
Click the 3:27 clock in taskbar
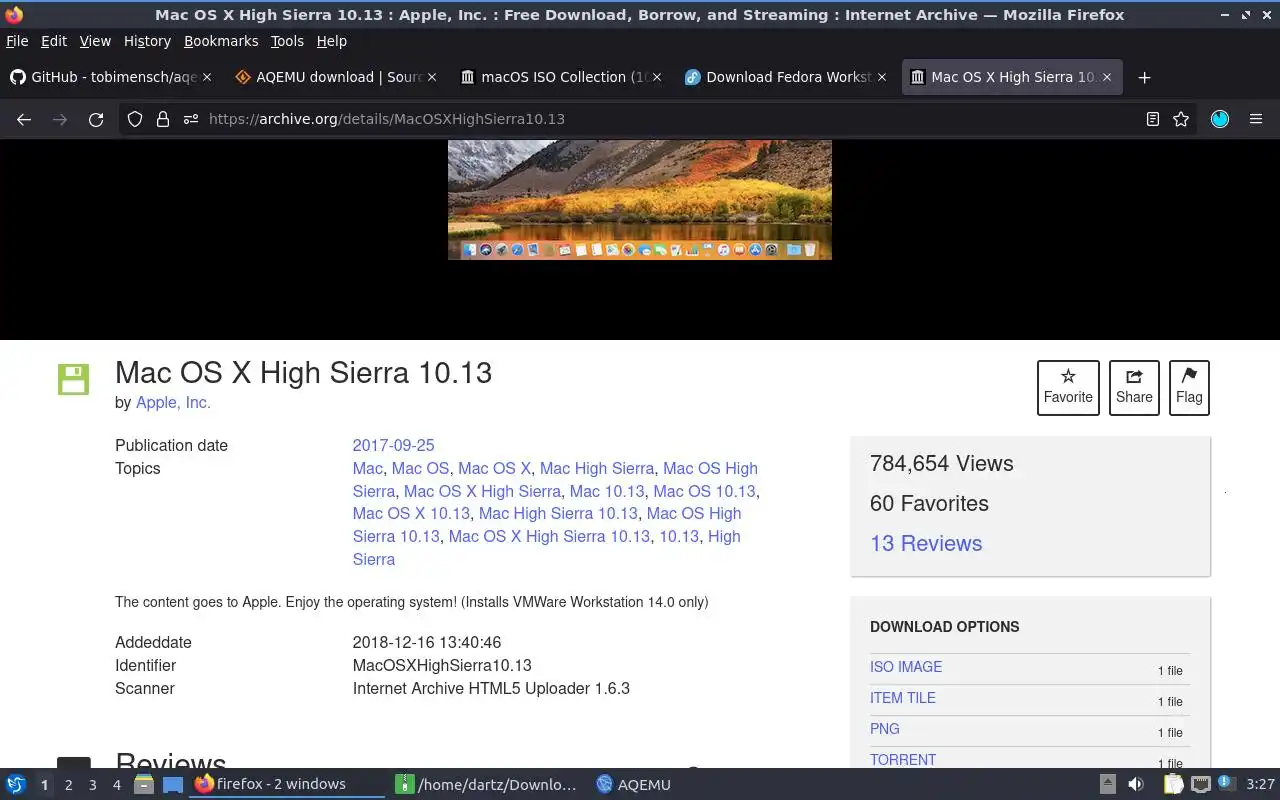(1260, 785)
